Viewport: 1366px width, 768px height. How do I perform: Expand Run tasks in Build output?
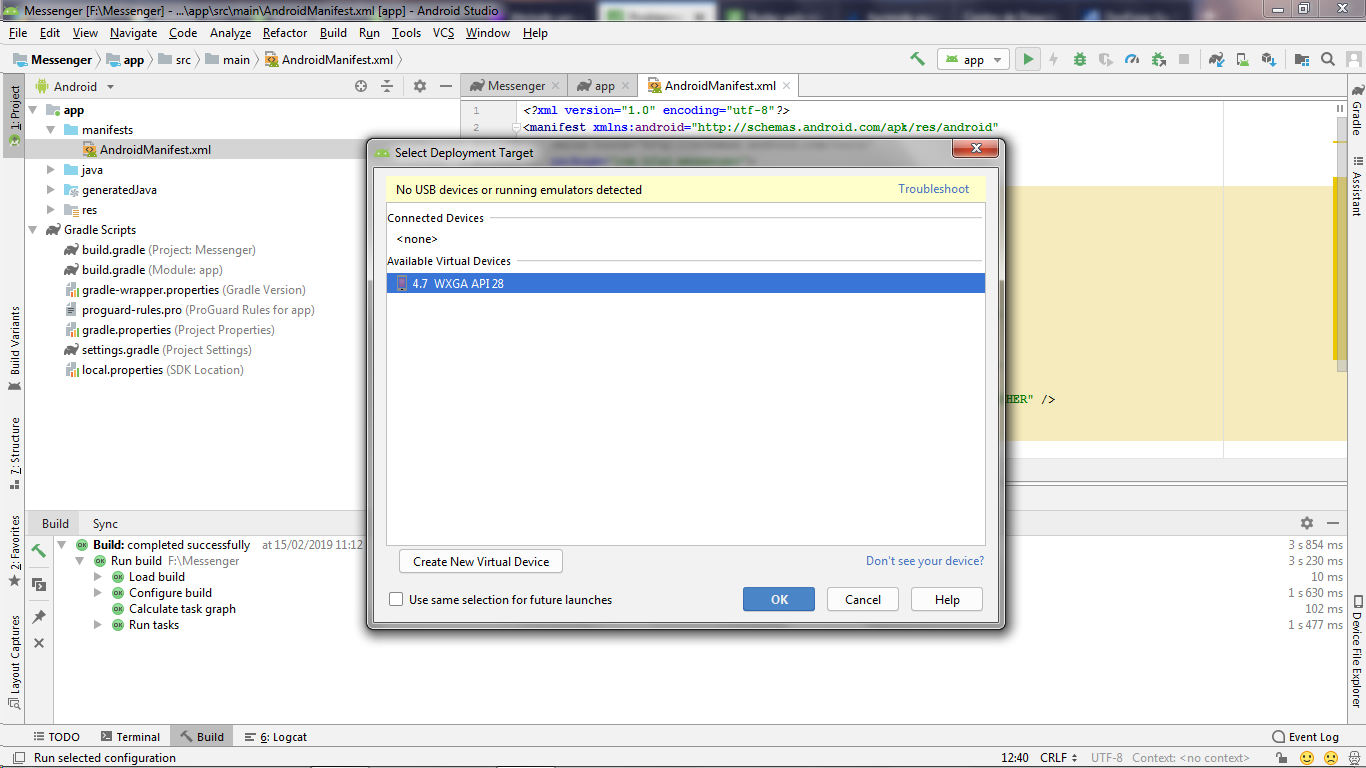point(98,625)
